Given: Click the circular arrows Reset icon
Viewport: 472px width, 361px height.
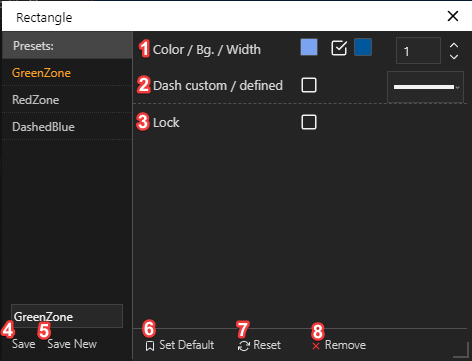Looking at the screenshot, I should coord(244,346).
